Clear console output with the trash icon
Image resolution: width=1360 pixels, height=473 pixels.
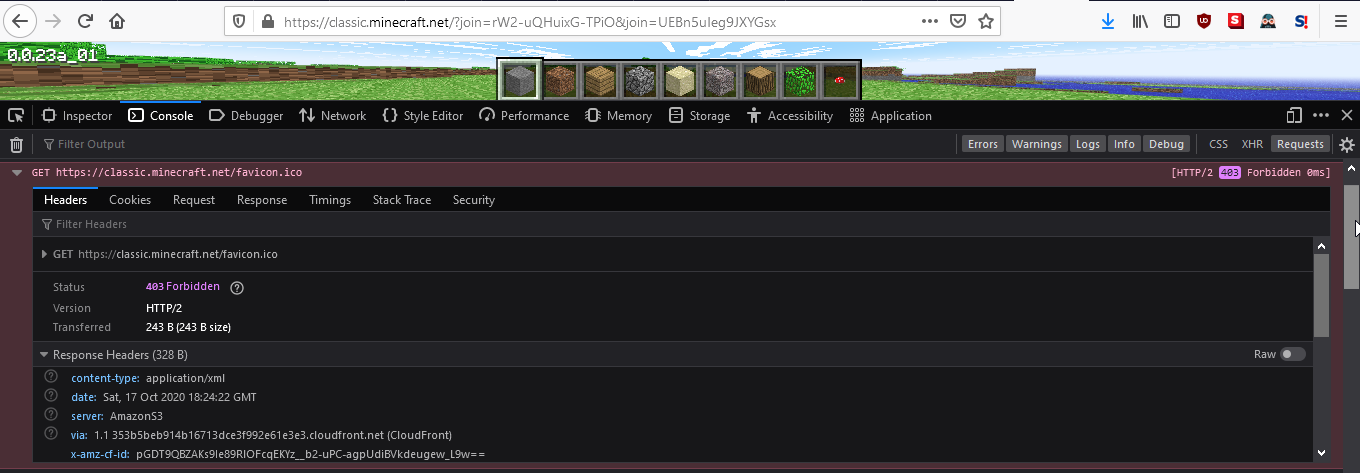(x=16, y=144)
